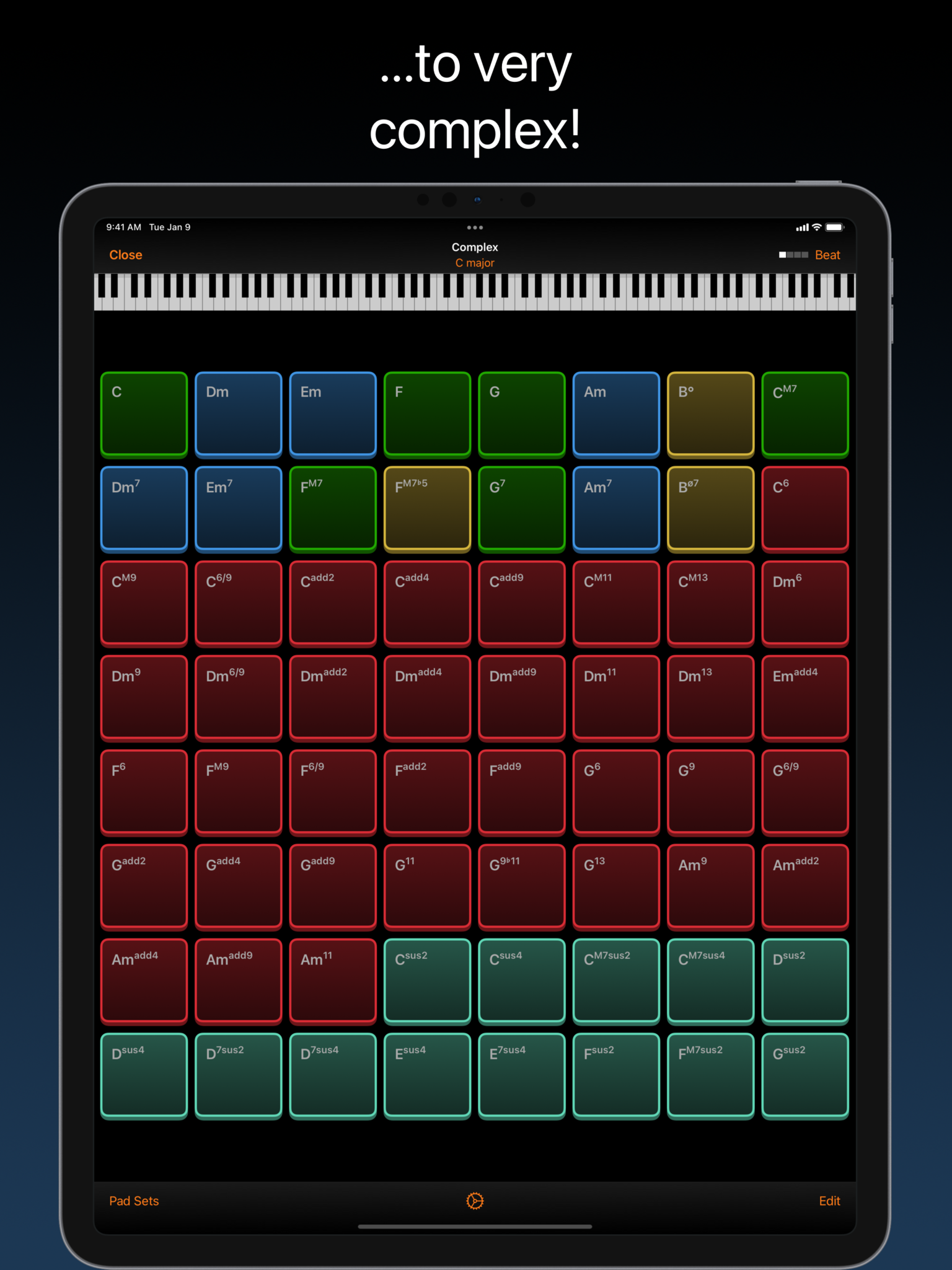
Task: Tap the beat indicator blocks
Action: (x=793, y=255)
